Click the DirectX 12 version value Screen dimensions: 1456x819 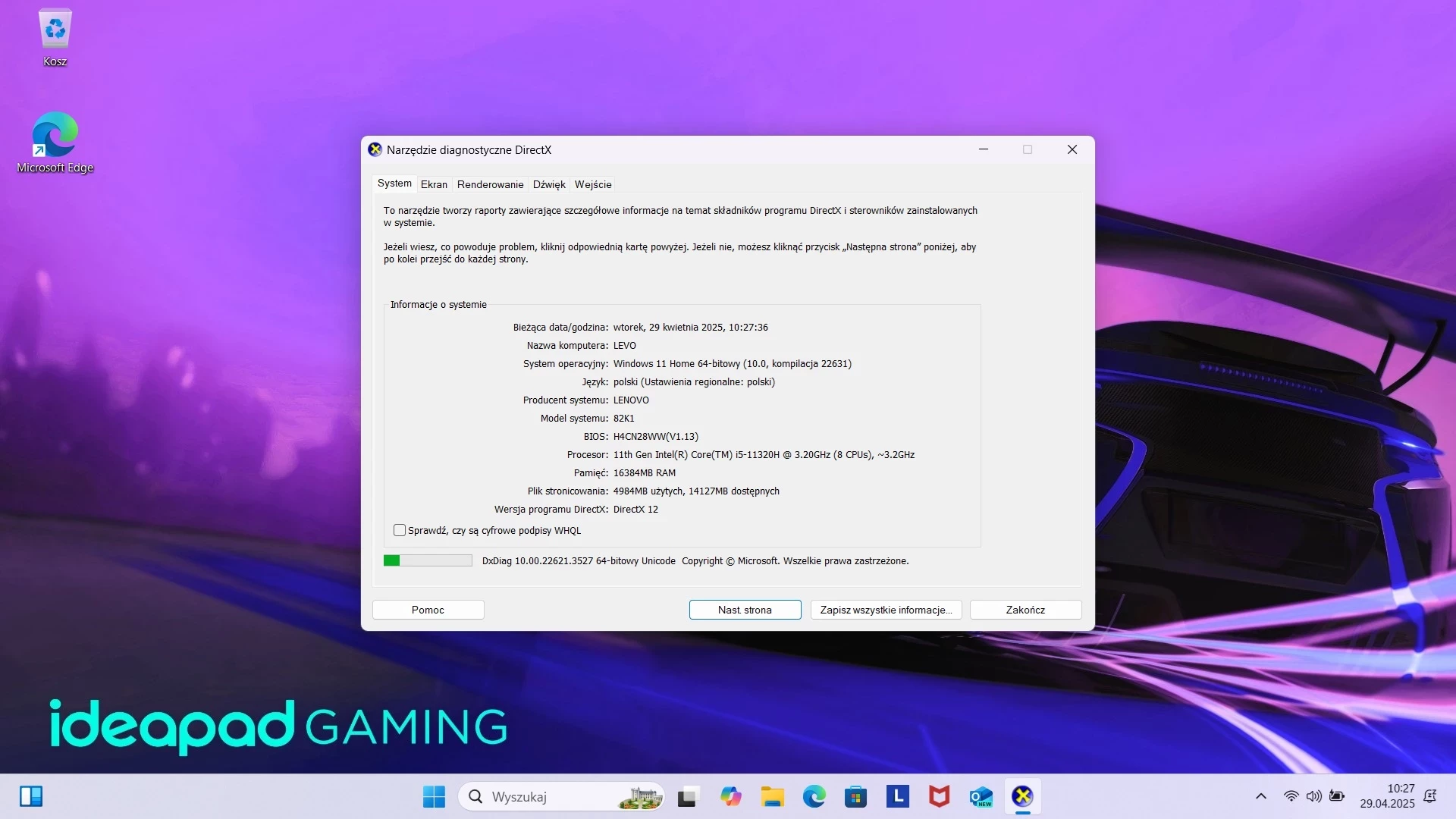click(635, 509)
